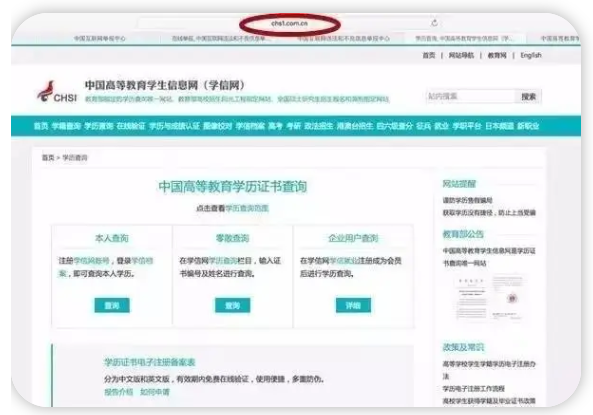593x415 pixels.
Task: Select 学籍查询 in navigation bar
Action: click(x=66, y=126)
